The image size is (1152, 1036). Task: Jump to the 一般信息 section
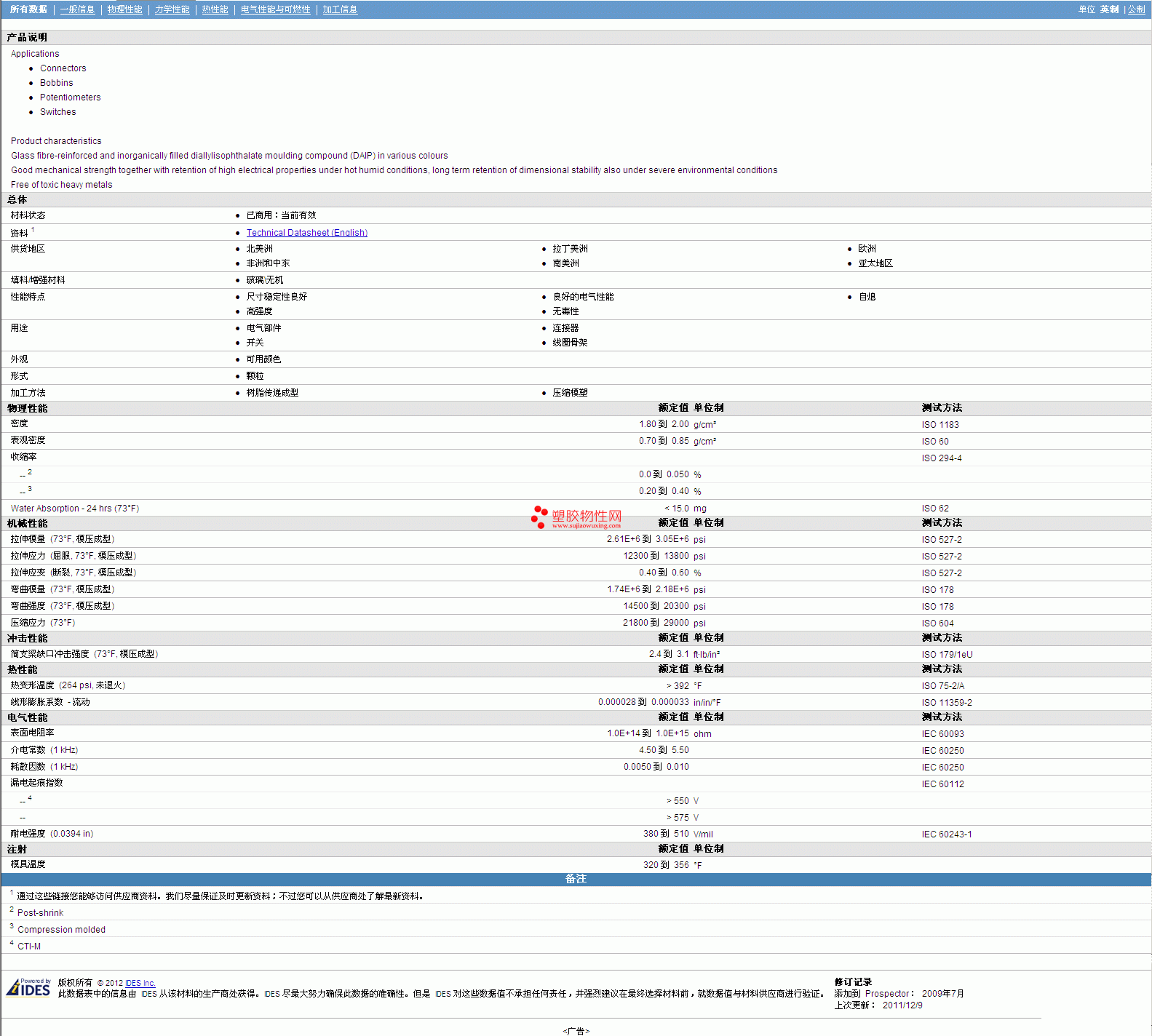tap(77, 9)
